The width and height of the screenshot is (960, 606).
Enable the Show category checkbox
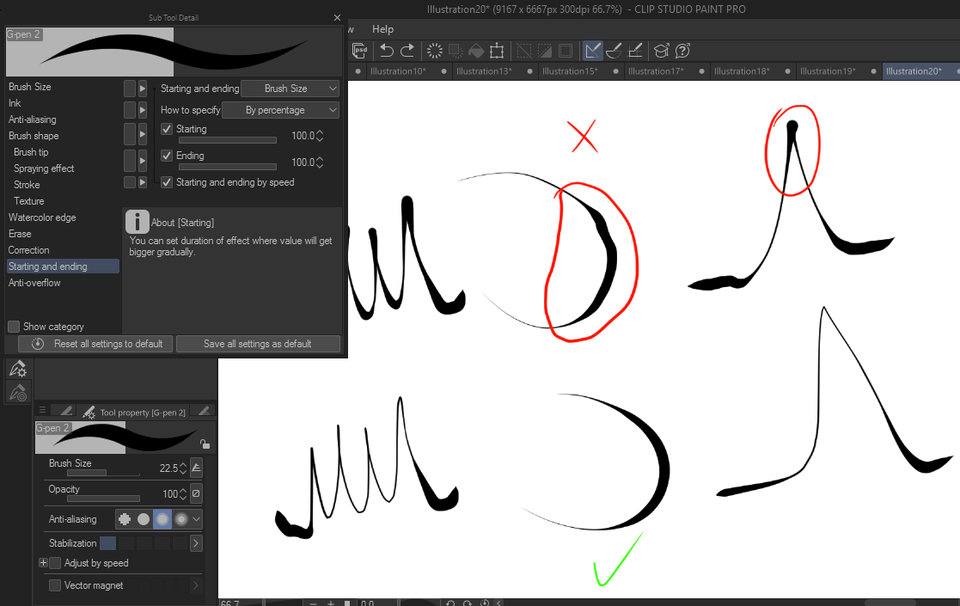pos(13,327)
